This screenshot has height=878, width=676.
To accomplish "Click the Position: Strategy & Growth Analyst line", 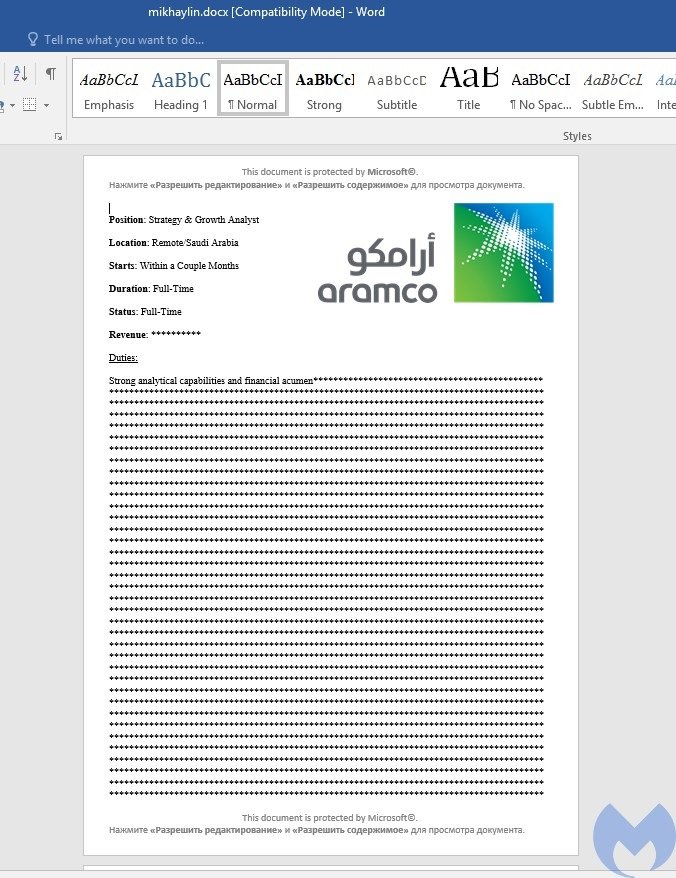I will pyautogui.click(x=184, y=220).
